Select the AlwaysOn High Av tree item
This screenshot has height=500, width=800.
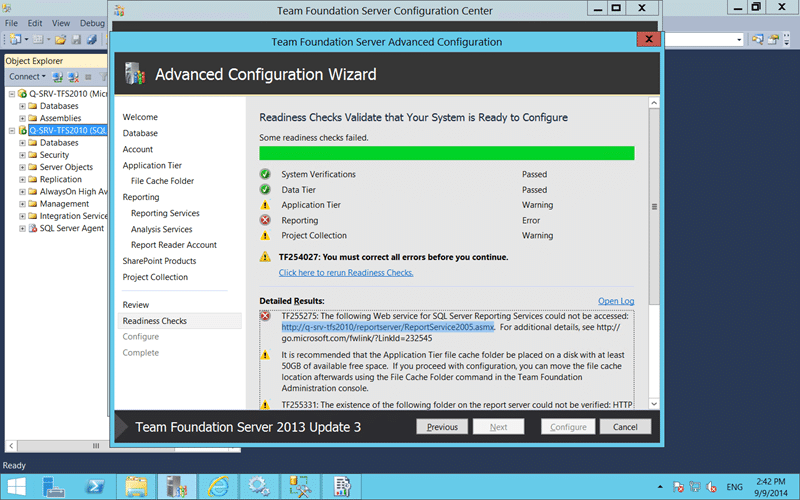(73, 192)
